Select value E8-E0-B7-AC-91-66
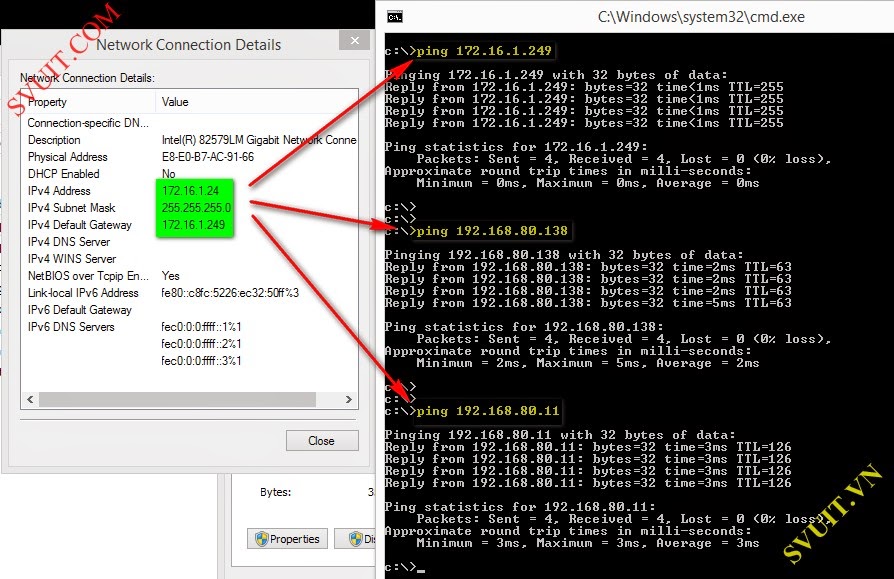Viewport: 894px width, 579px height. pos(208,157)
